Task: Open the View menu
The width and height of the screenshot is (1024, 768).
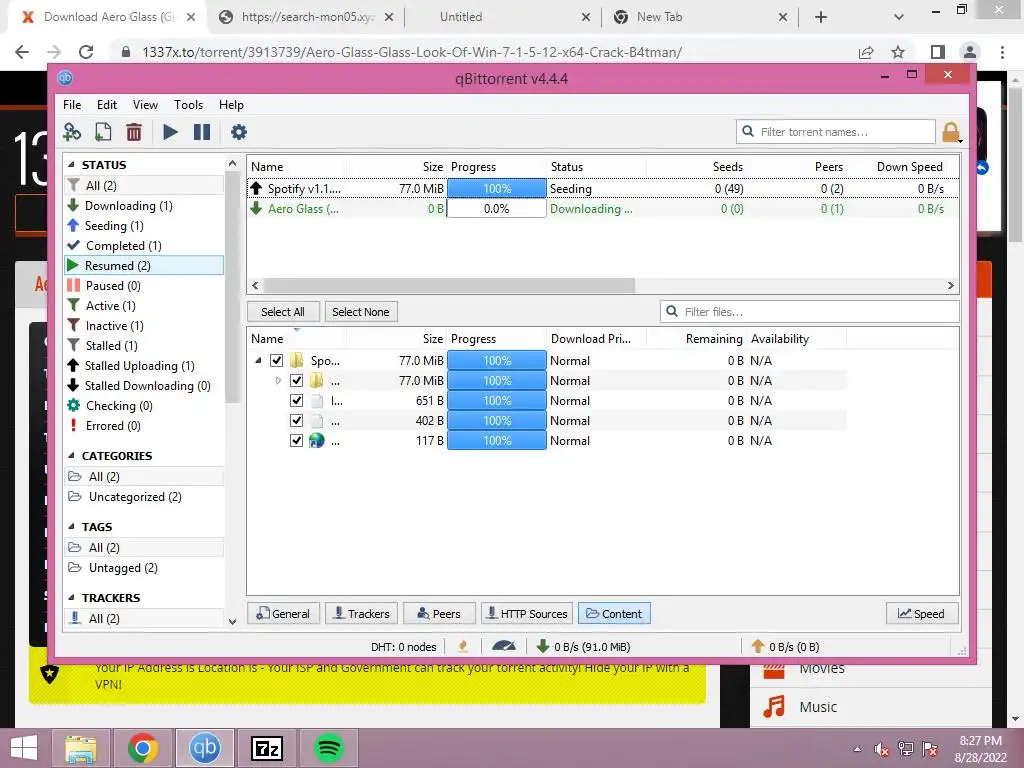Action: (145, 104)
